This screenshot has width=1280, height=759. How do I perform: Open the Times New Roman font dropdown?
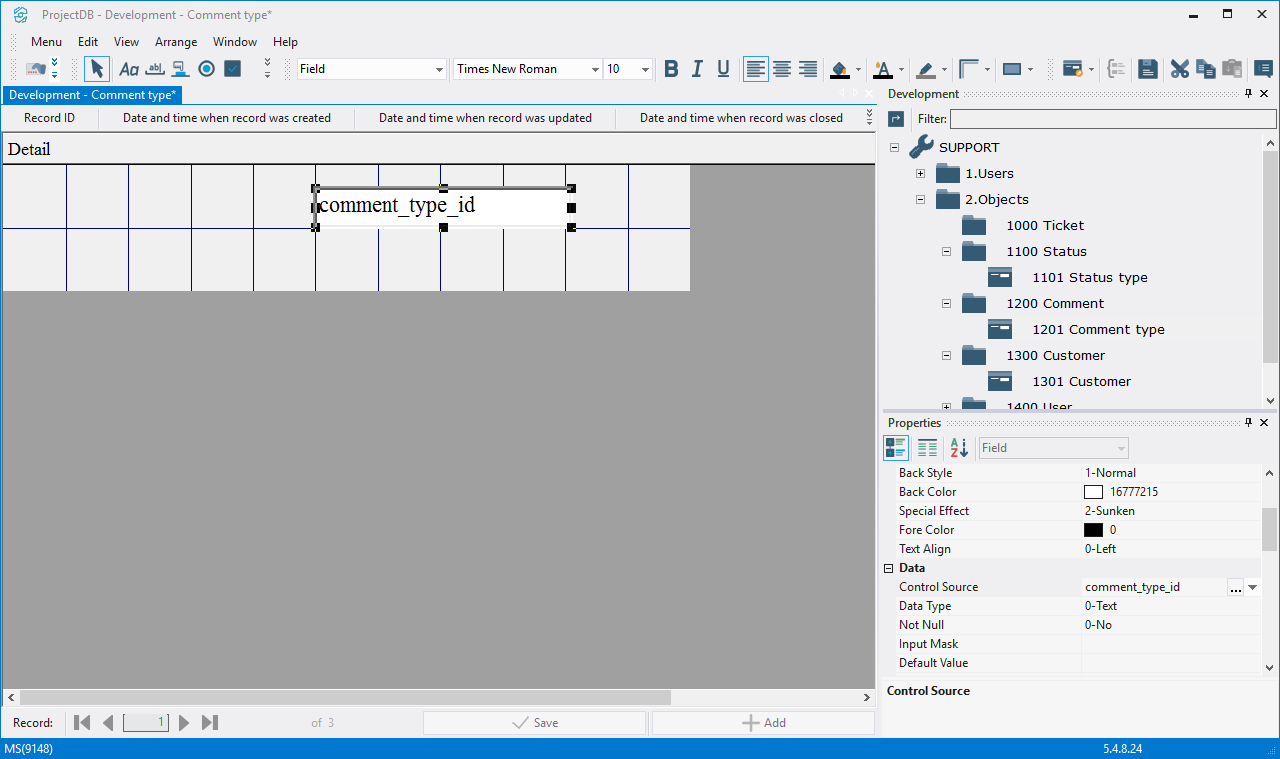(x=595, y=69)
